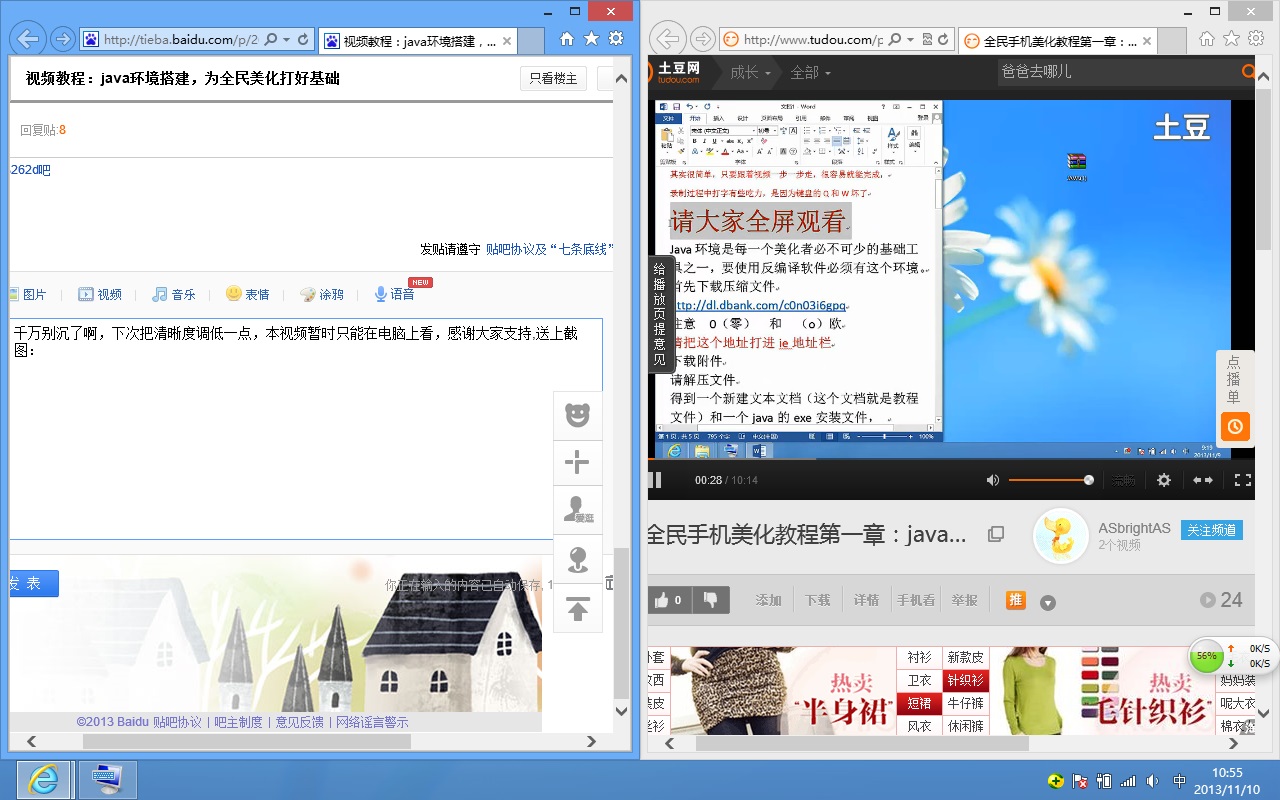
Task: Adjust the video volume slider
Action: click(1050, 480)
